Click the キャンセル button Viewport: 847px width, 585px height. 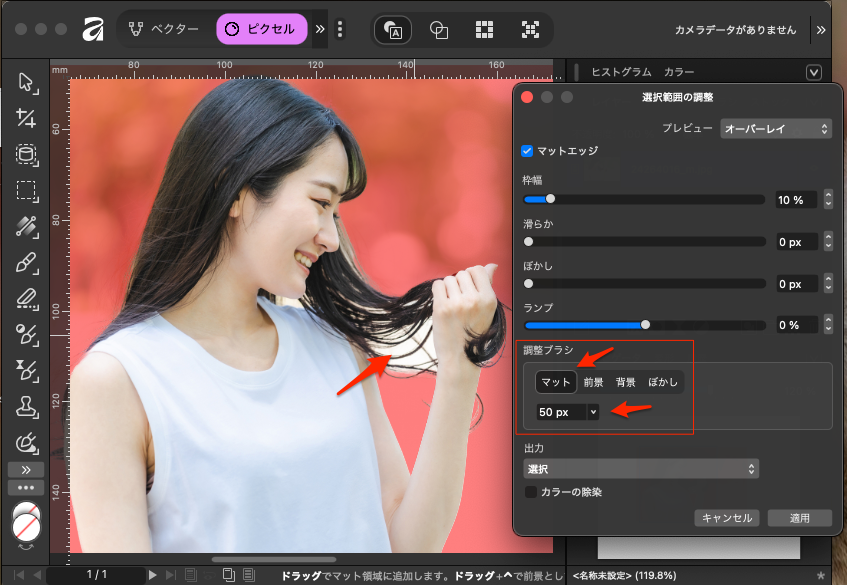[727, 518]
